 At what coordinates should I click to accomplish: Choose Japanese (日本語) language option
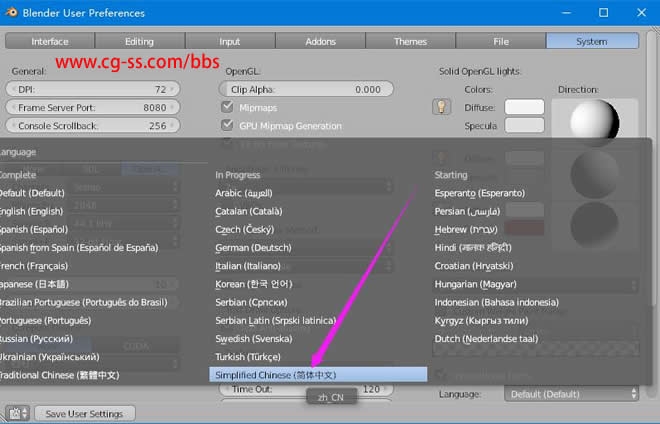tap(34, 284)
